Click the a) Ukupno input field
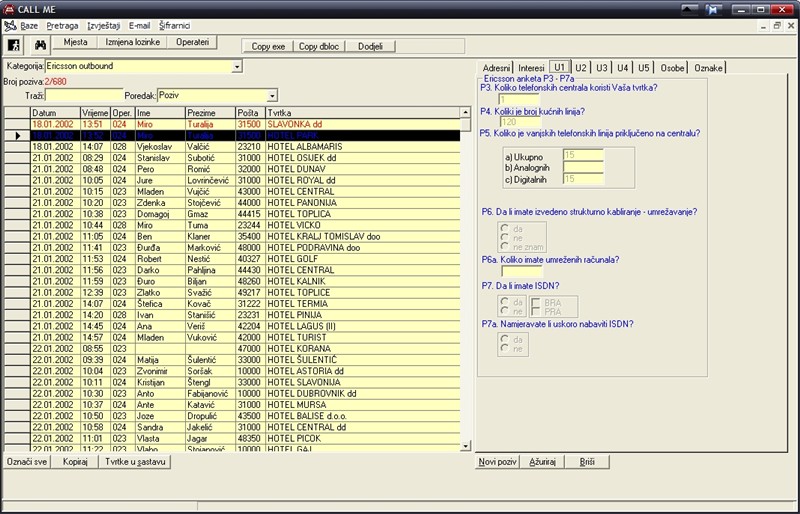Image resolution: width=800 pixels, height=514 pixels. 583,155
